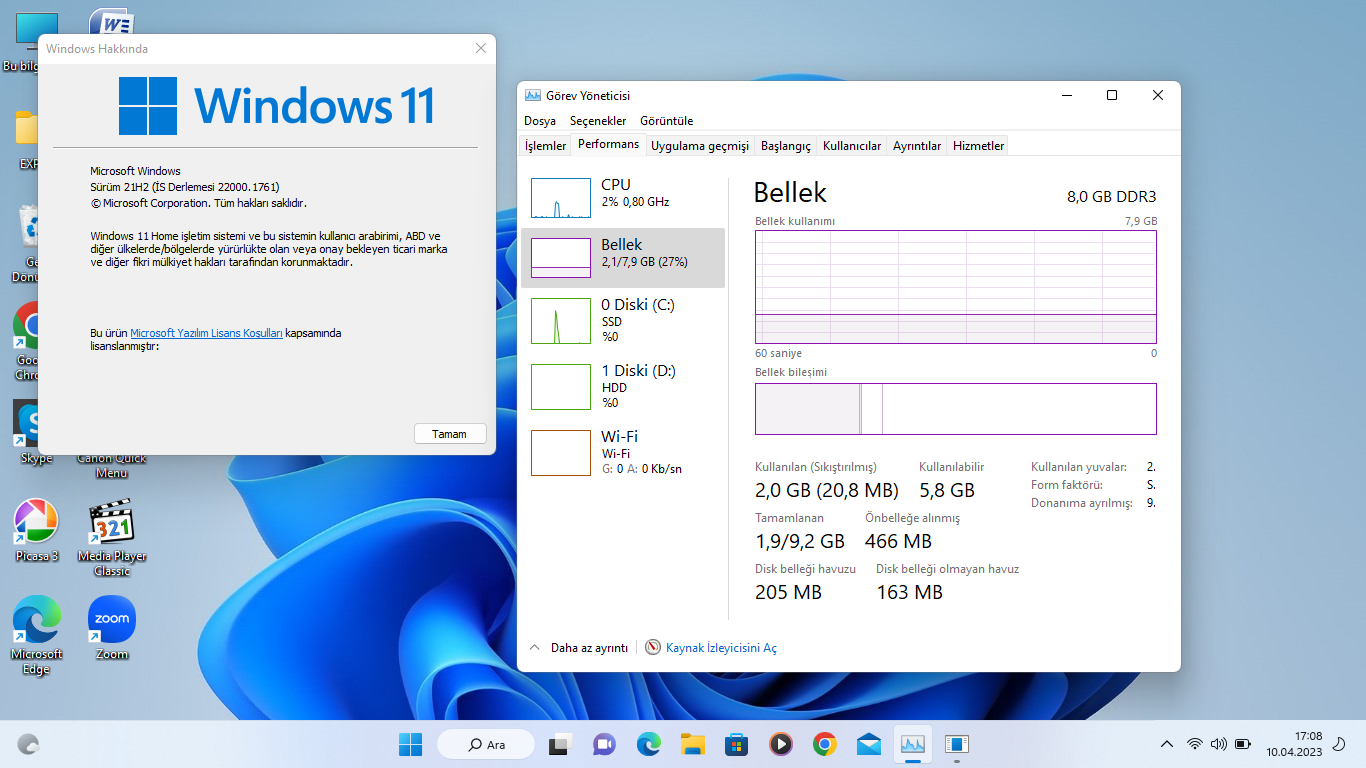Open the Dosya menu in Task Manager
This screenshot has width=1366, height=768.
tap(540, 121)
